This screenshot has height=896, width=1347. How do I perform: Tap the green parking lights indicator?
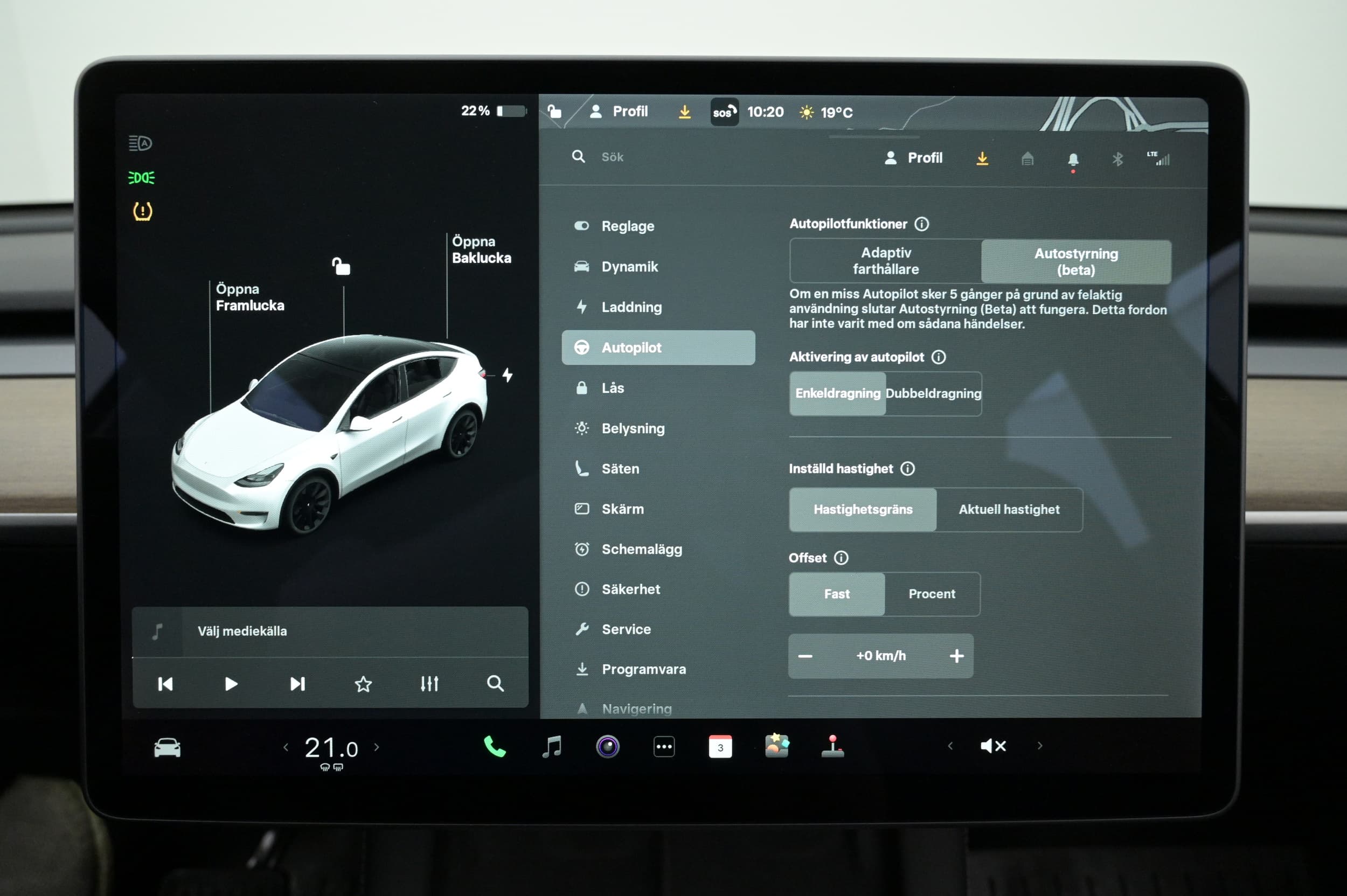point(141,178)
